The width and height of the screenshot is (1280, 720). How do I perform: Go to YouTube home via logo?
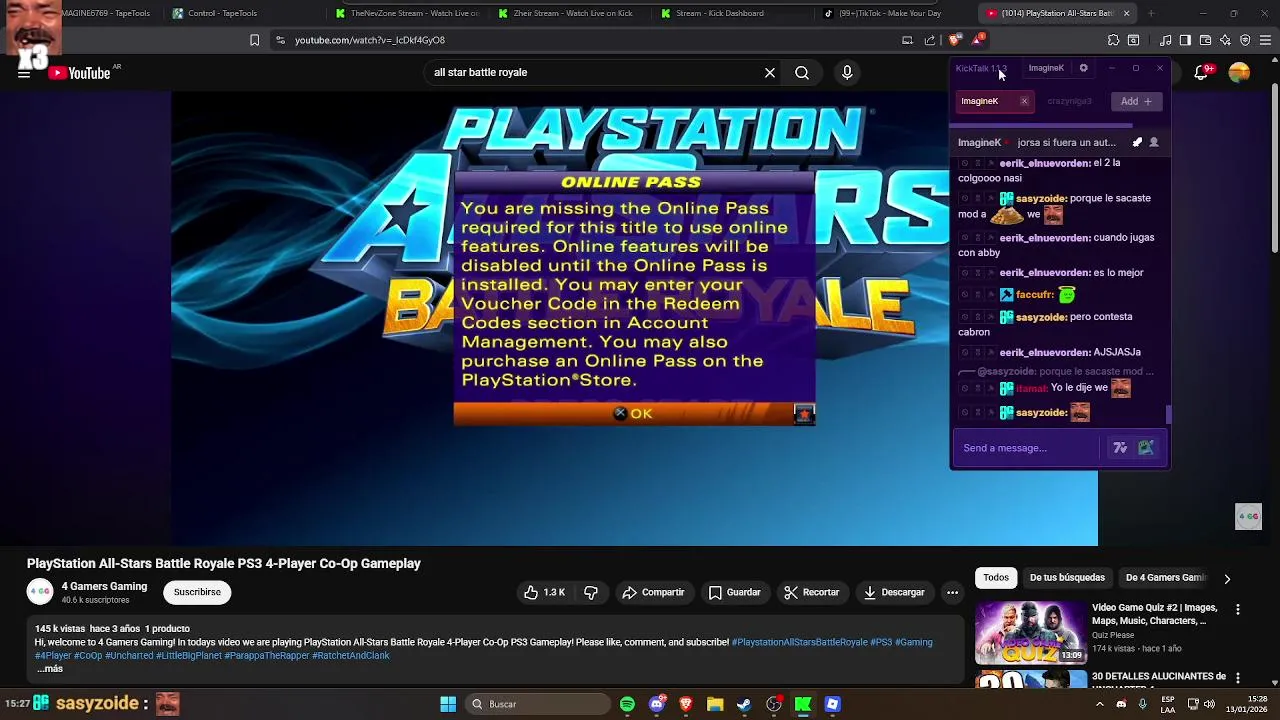click(x=80, y=73)
